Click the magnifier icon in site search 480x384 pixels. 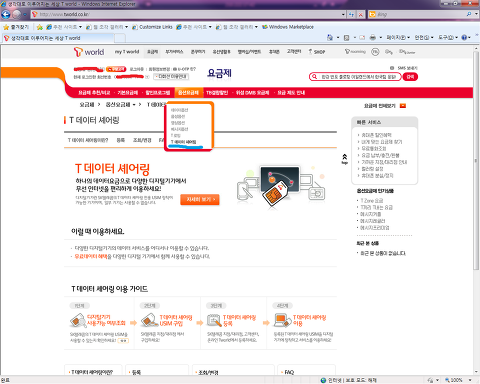tap(314, 77)
